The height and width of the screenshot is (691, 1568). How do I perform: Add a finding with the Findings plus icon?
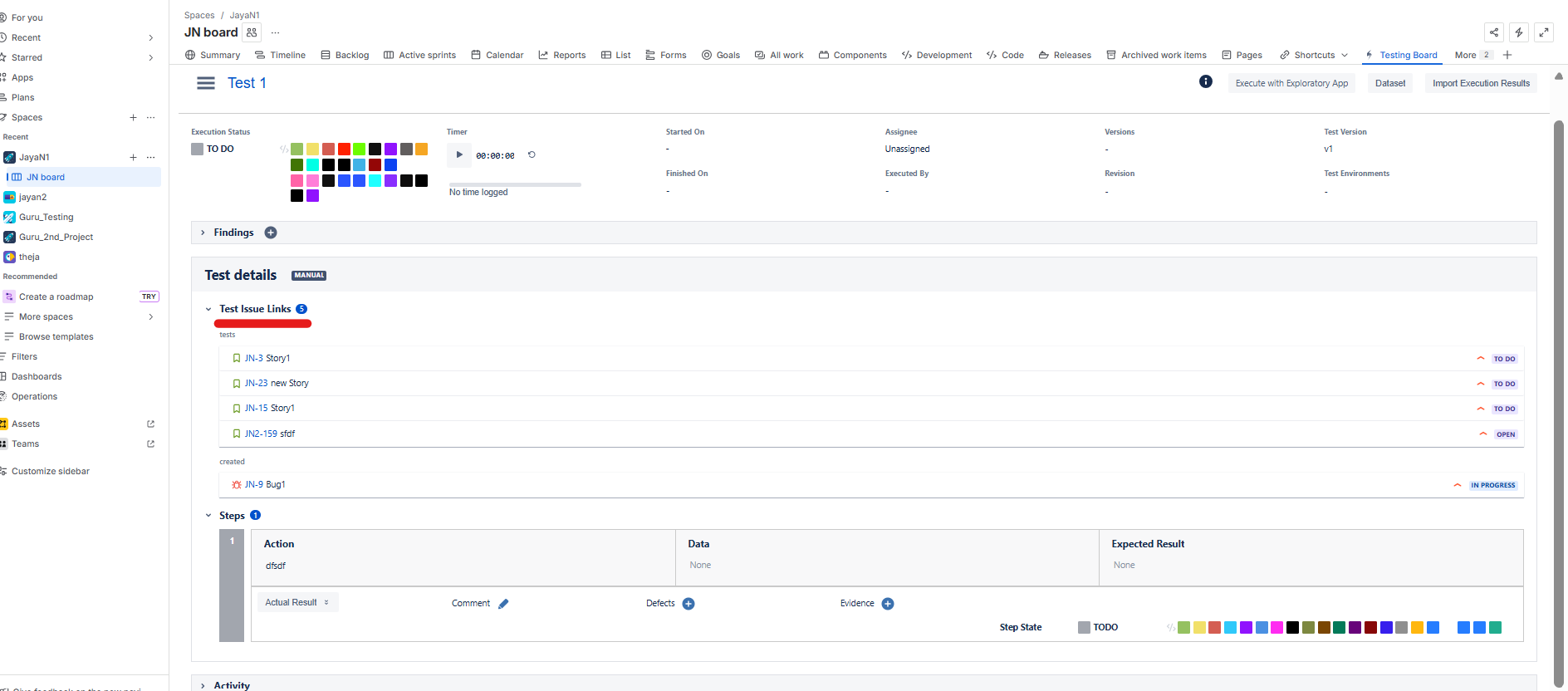click(271, 233)
